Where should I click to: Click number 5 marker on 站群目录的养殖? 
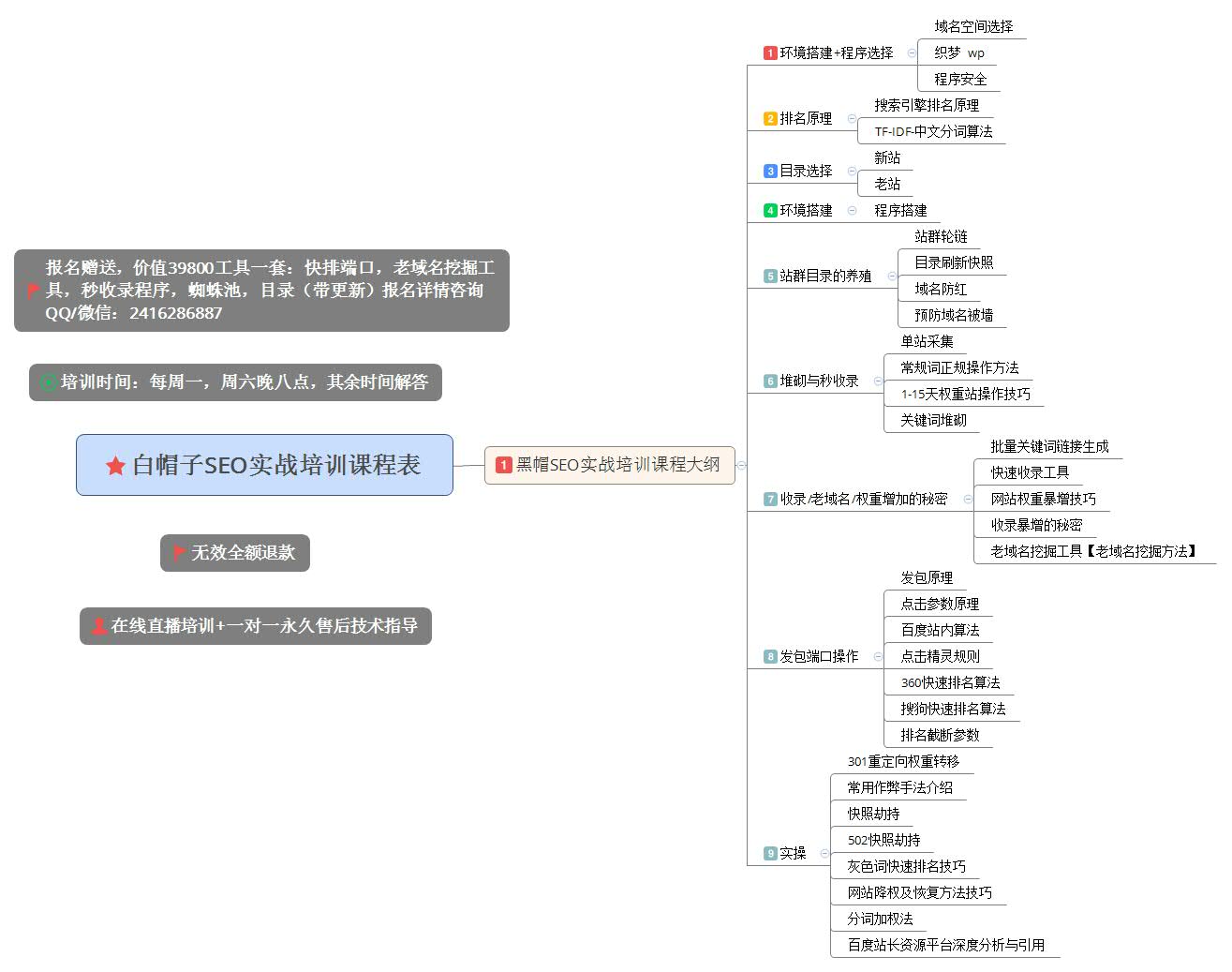coord(770,277)
